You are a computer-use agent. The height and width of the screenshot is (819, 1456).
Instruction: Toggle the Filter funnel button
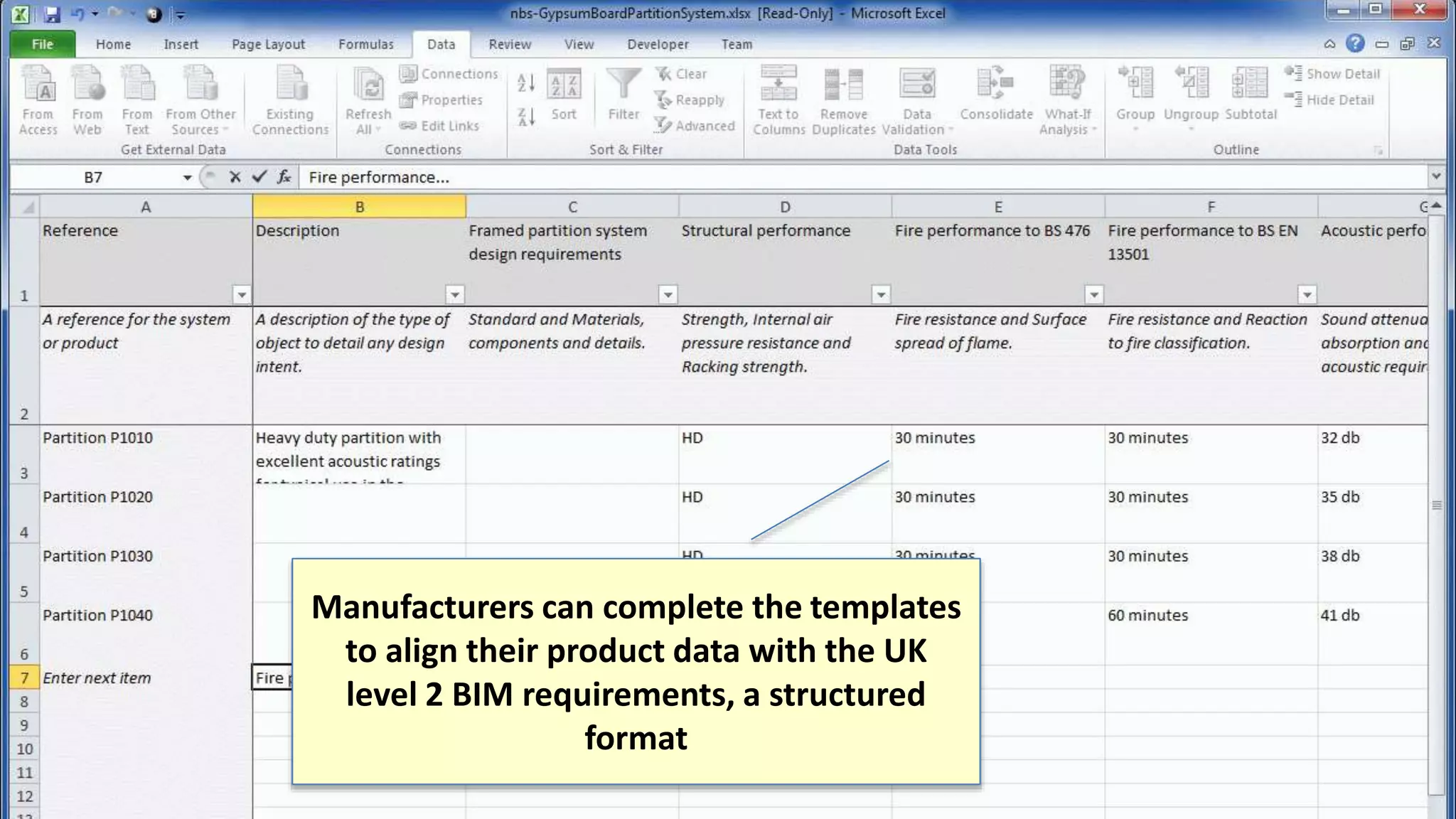tap(623, 95)
